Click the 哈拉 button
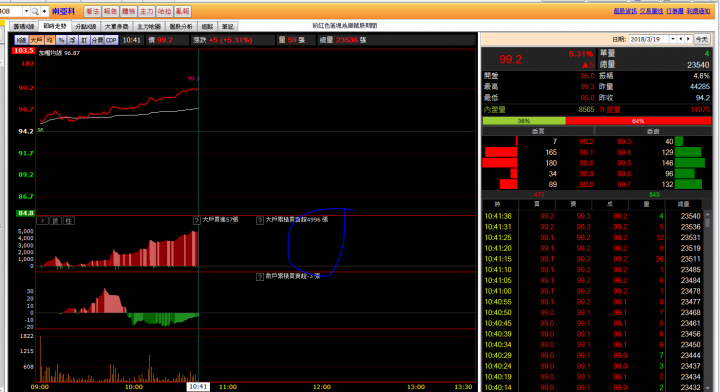 [x=164, y=11]
